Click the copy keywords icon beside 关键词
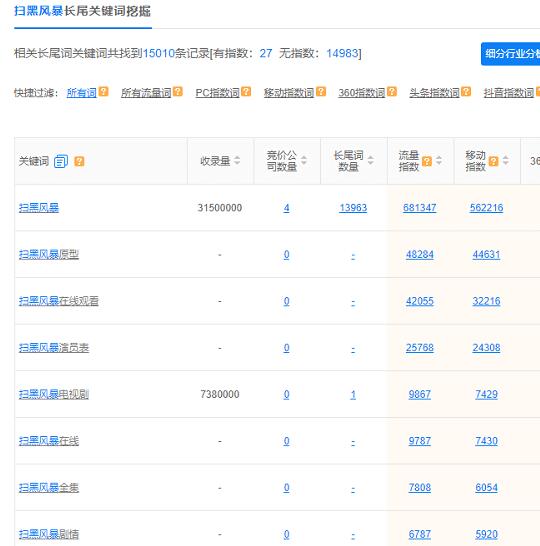The width and height of the screenshot is (540, 546). [x=61, y=161]
